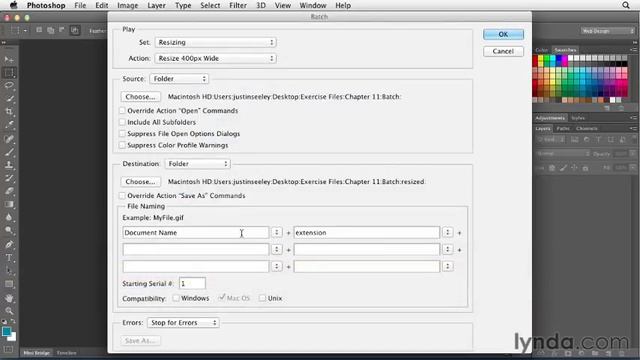This screenshot has width=640, height=360.
Task: Enable Suppress File Open Options Dialogs
Action: [122, 133]
